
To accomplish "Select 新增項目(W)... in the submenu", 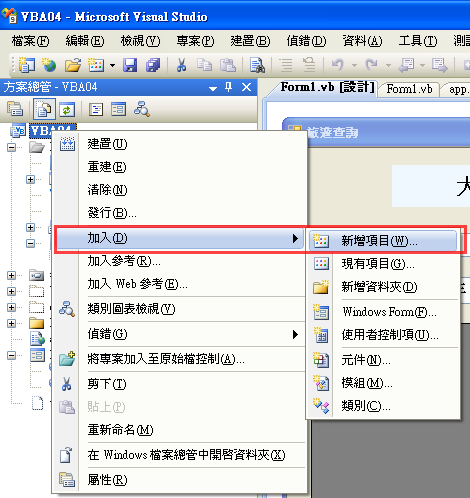I will coord(383,240).
